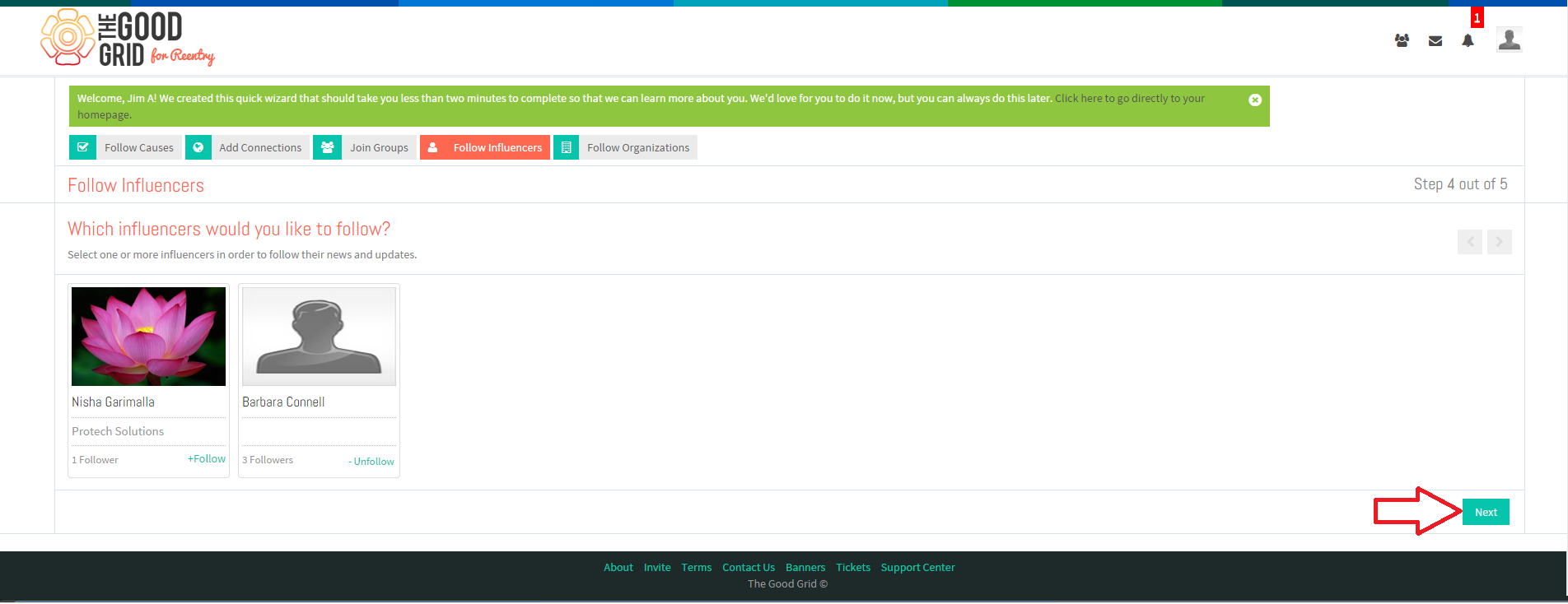The height and width of the screenshot is (604, 1568).
Task: Go to the Follow Organizations step
Action: click(638, 147)
